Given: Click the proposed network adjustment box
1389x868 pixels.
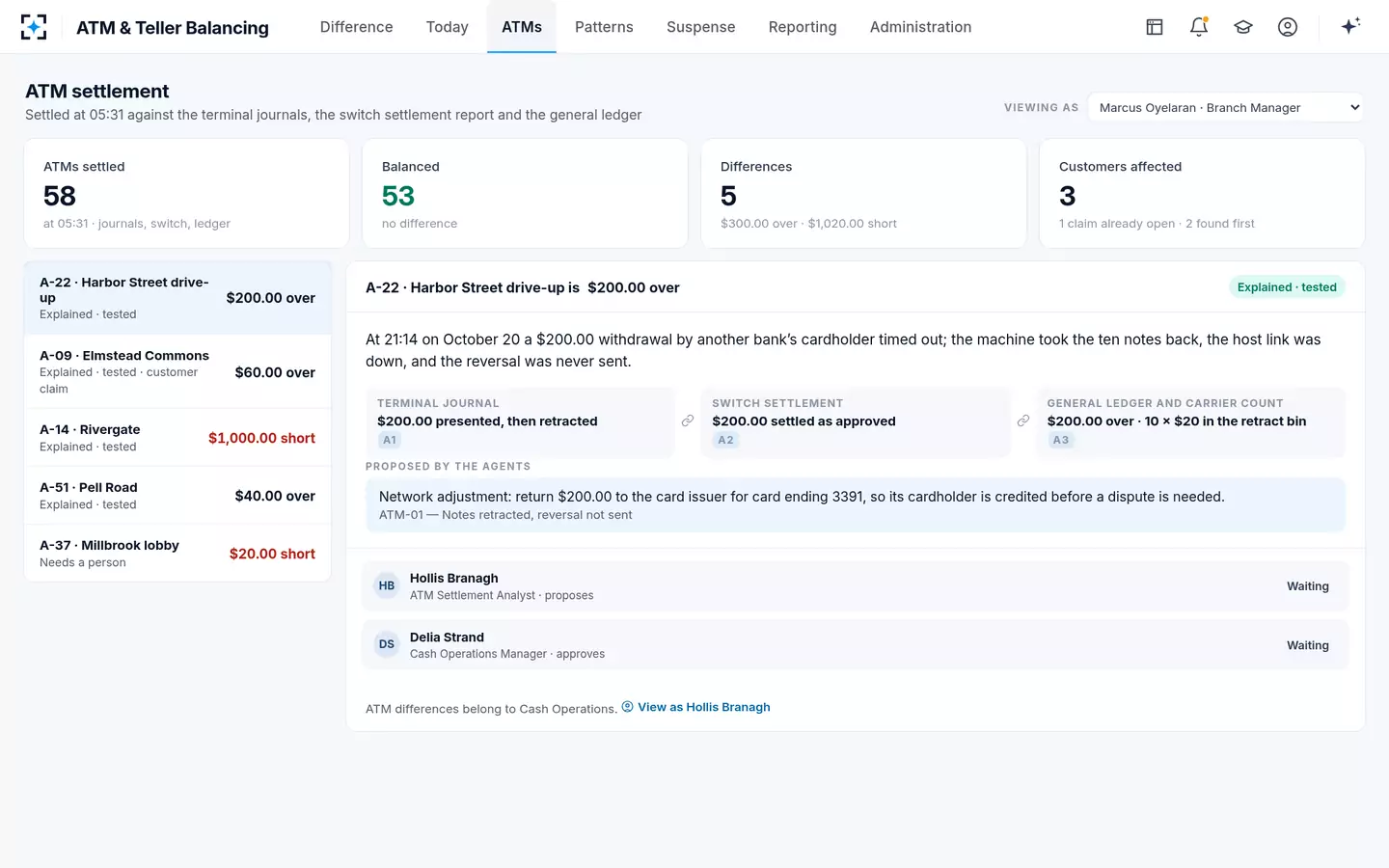Looking at the screenshot, I should point(856,504).
